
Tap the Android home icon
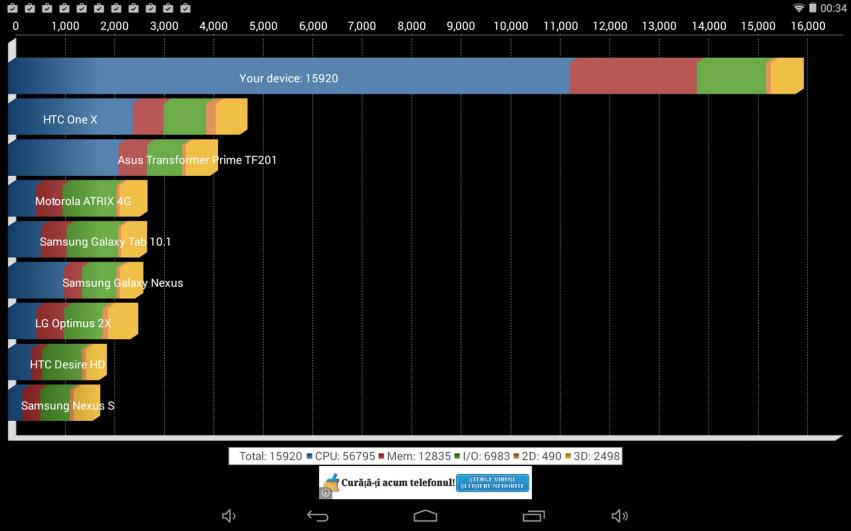point(425,516)
